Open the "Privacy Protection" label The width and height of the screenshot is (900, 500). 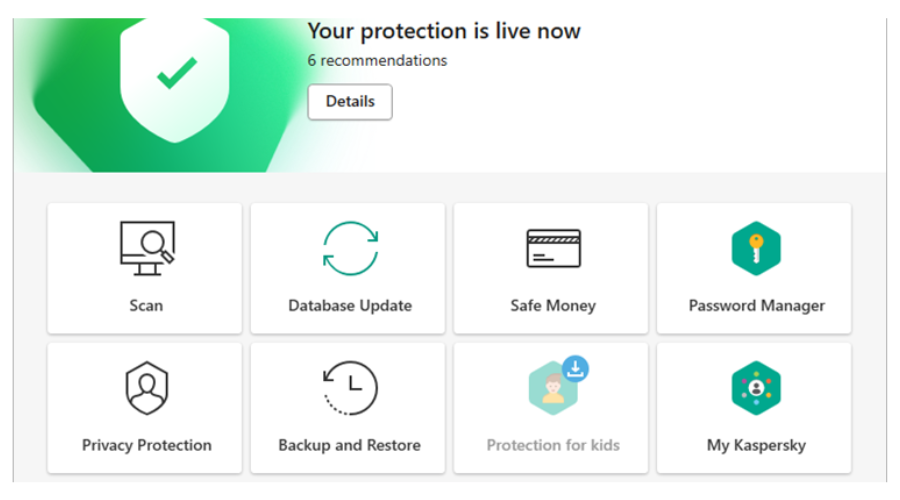point(146,445)
